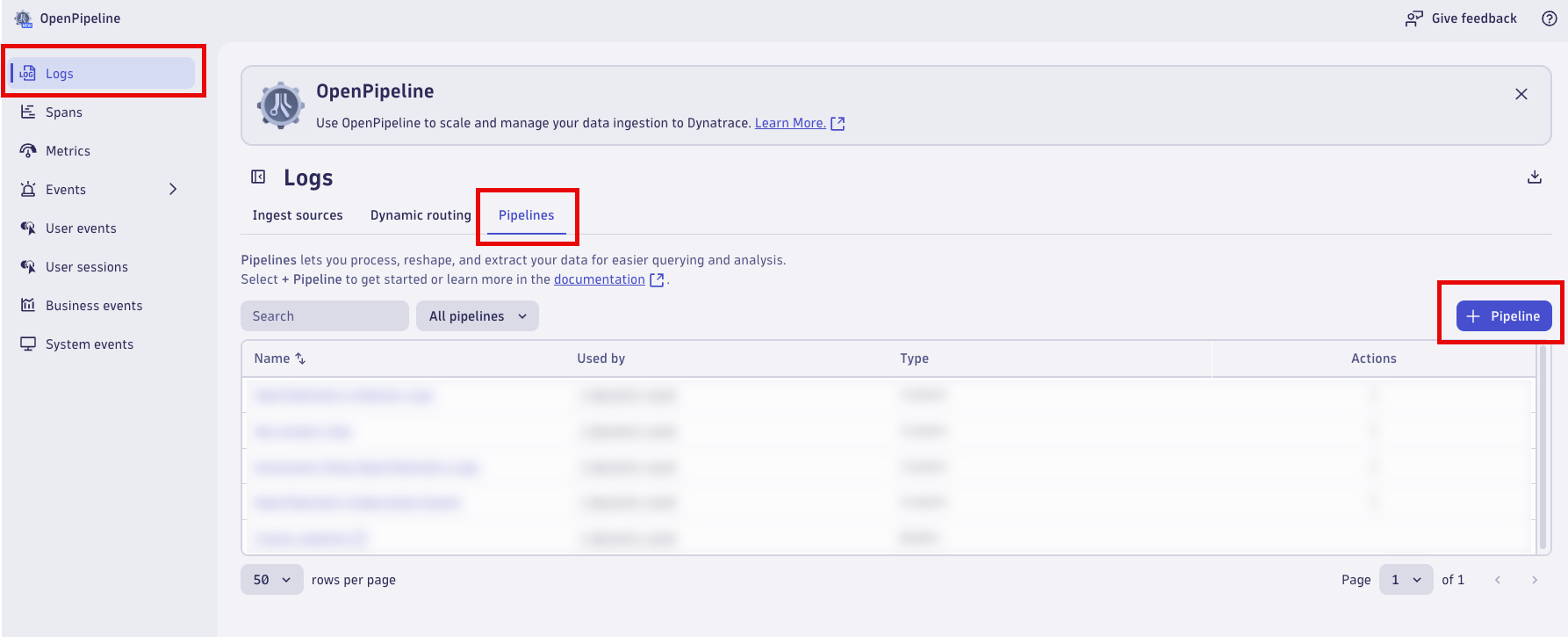Click external link icon after documentation

(x=657, y=280)
